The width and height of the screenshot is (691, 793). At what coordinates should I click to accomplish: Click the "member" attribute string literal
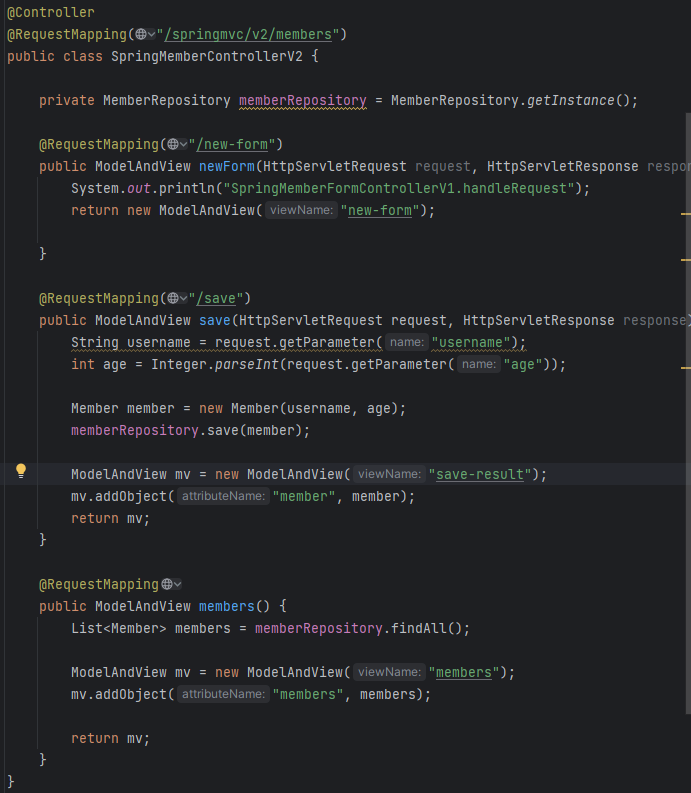pos(304,497)
